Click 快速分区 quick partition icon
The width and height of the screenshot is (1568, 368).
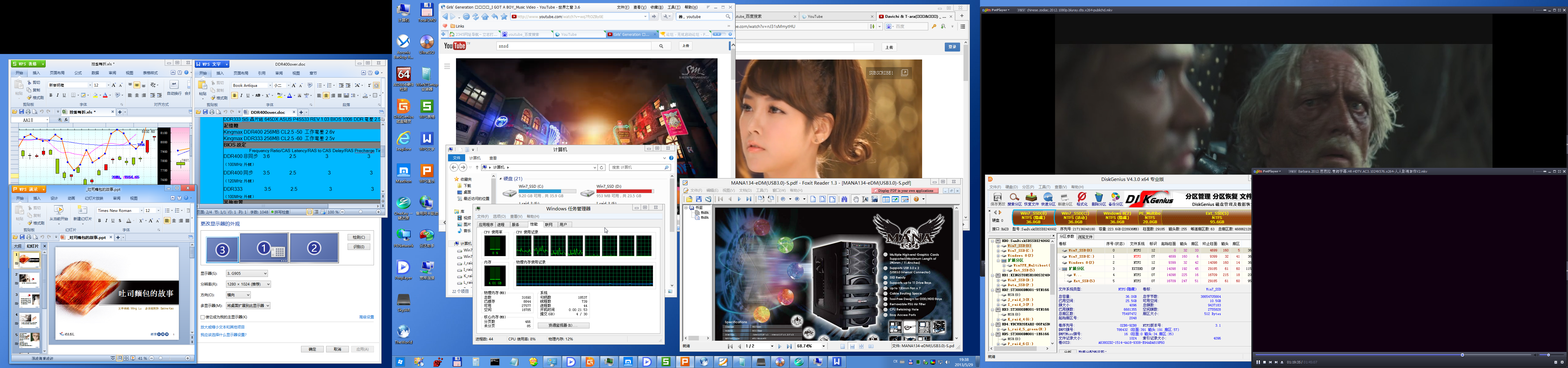click(x=1048, y=199)
